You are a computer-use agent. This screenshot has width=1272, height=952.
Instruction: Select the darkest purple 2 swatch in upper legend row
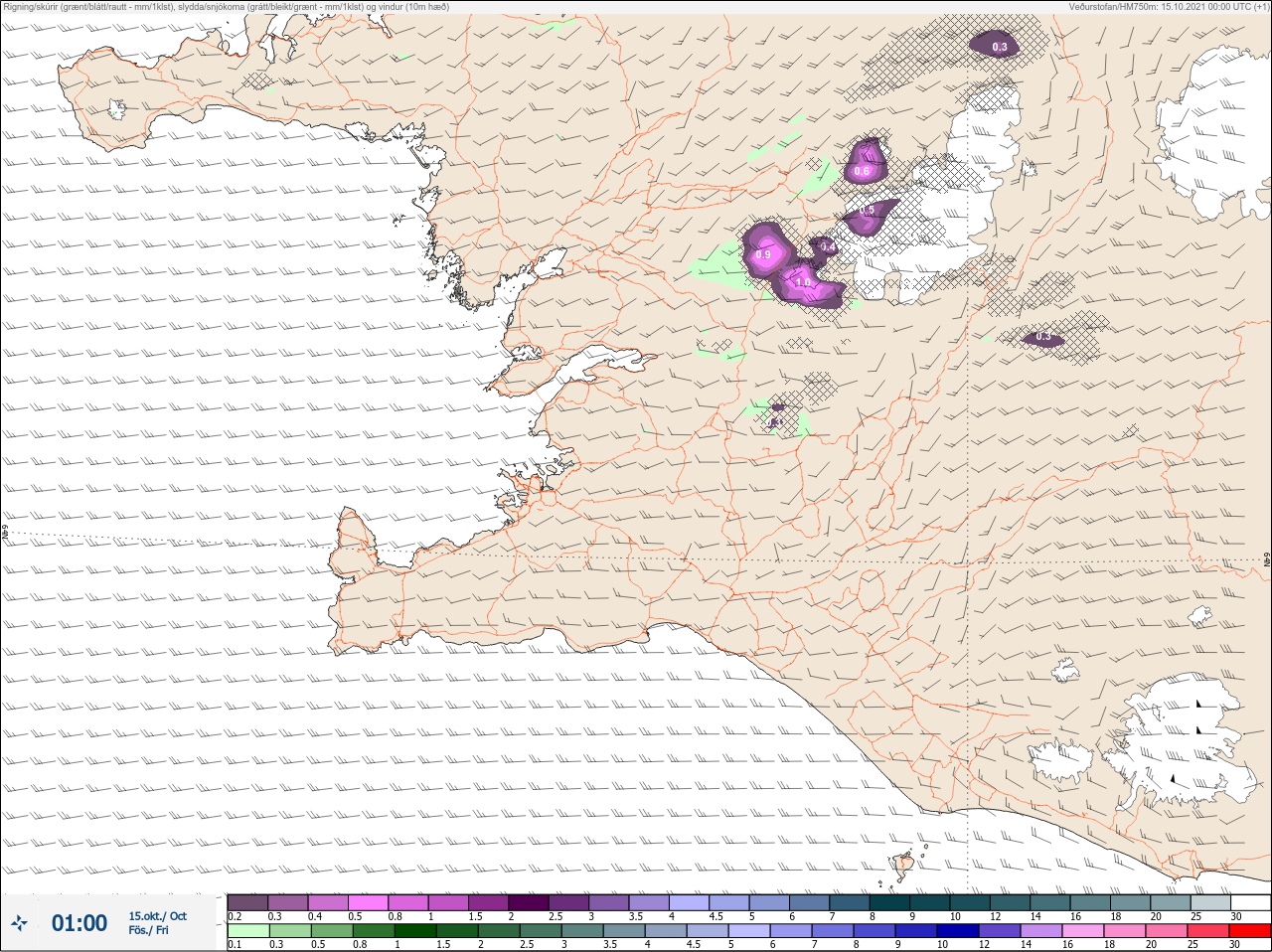pyautogui.click(x=529, y=902)
